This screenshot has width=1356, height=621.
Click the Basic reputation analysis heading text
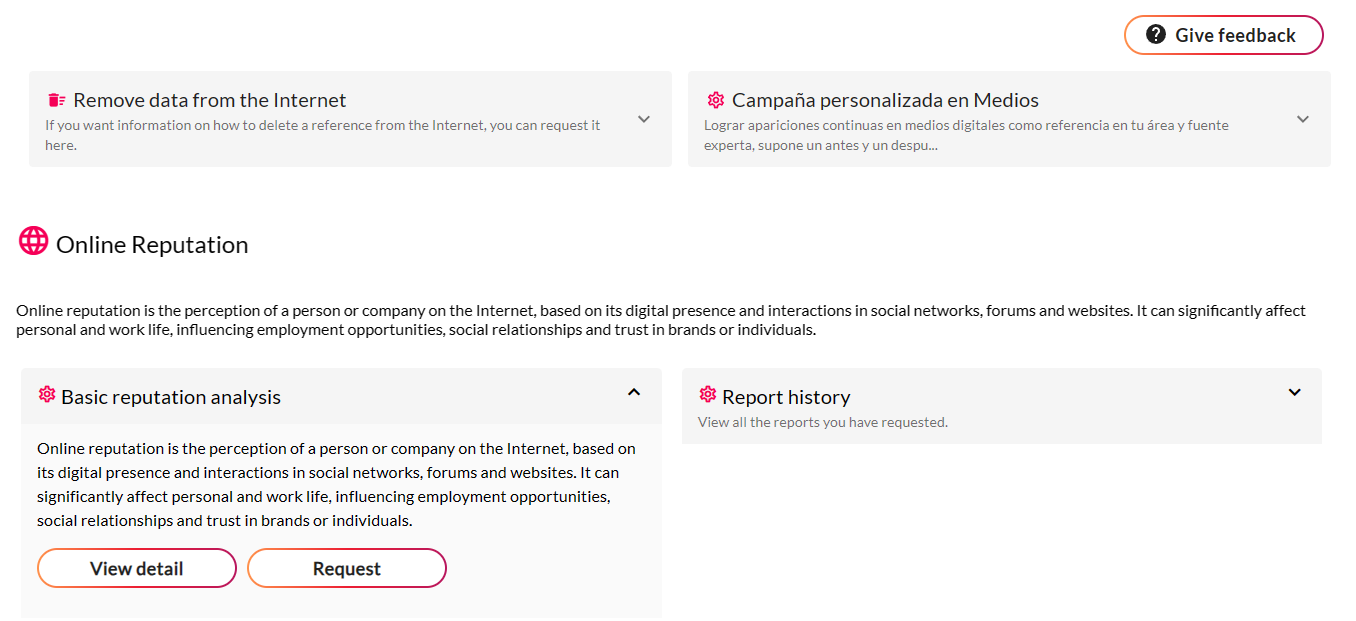(x=171, y=397)
